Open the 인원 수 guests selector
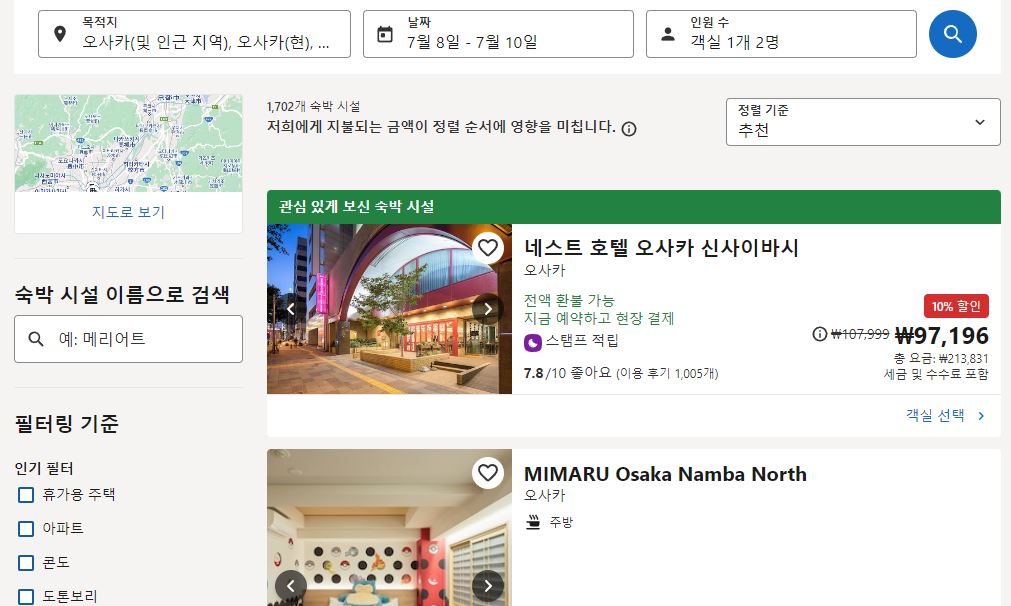 (x=781, y=34)
